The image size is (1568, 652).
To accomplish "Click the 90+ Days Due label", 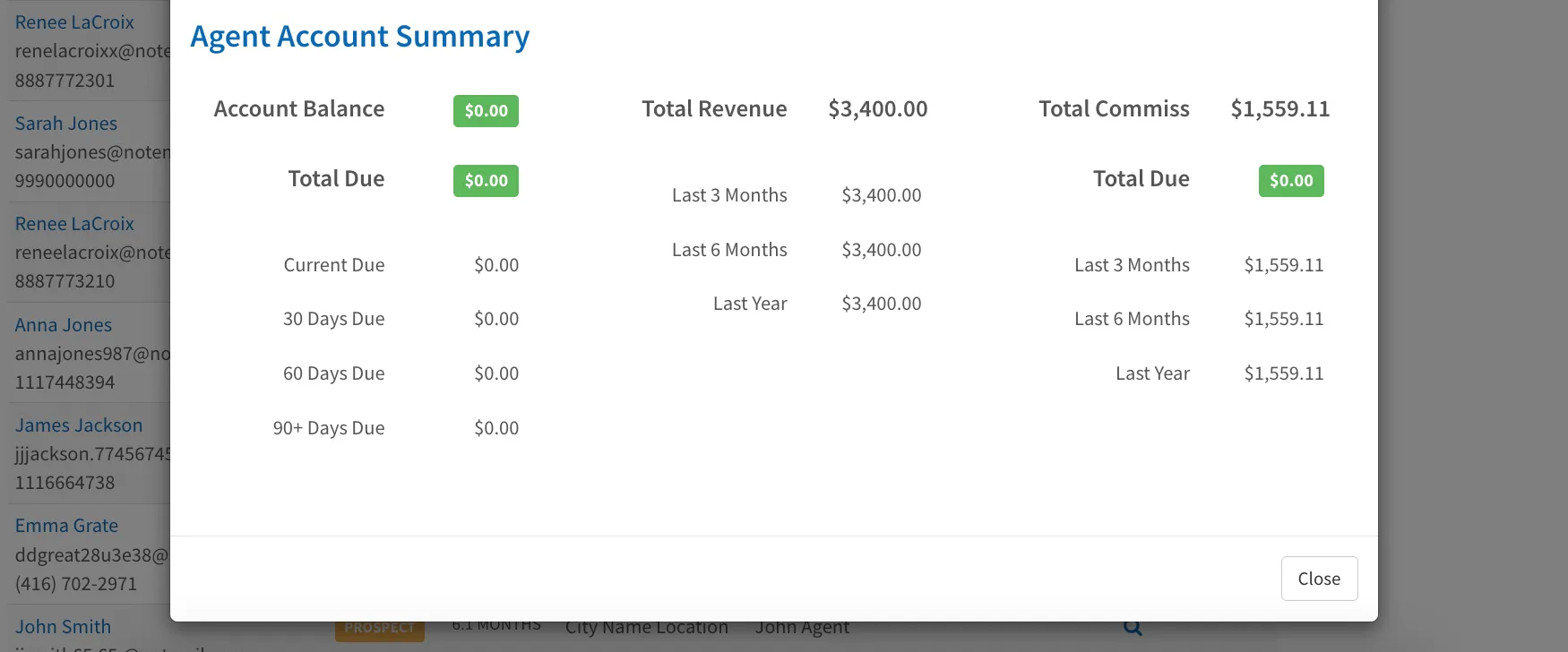I will (x=329, y=428).
